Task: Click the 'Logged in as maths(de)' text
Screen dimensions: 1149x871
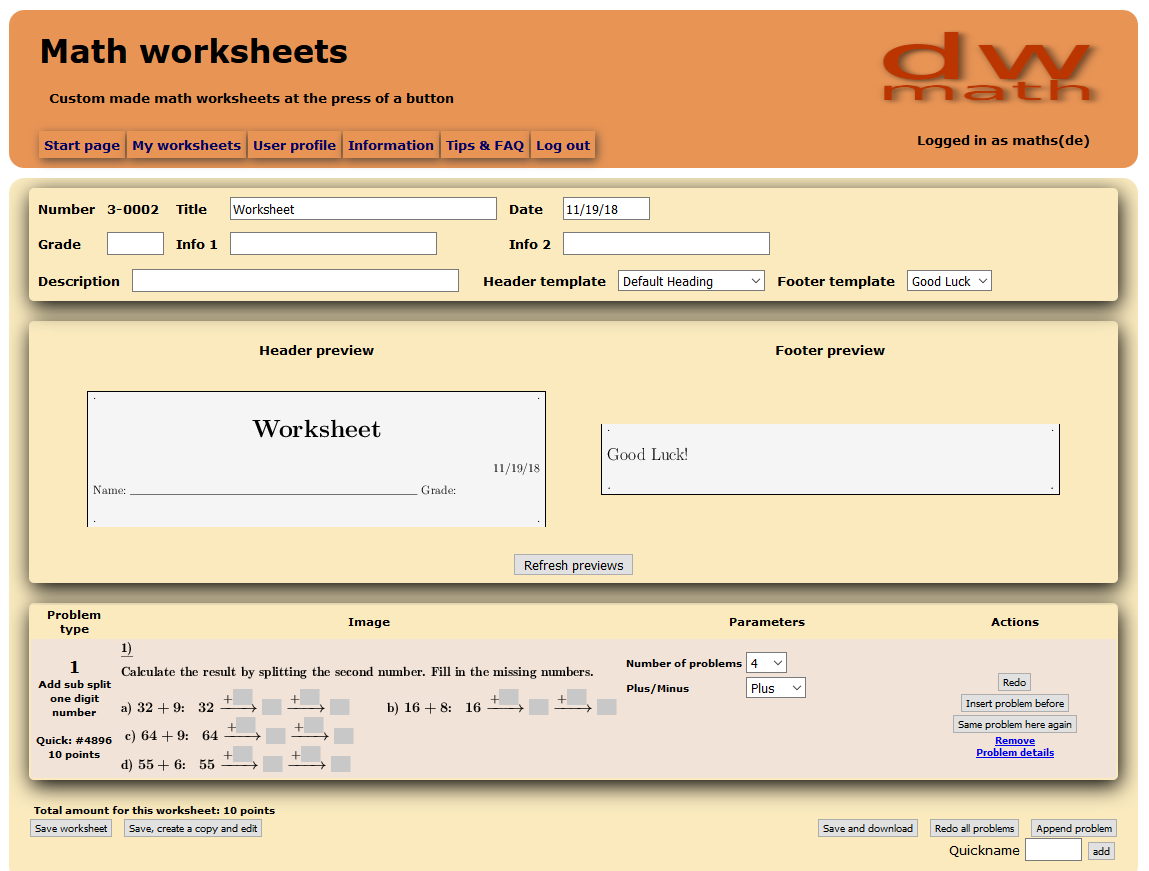Action: [x=1002, y=141]
